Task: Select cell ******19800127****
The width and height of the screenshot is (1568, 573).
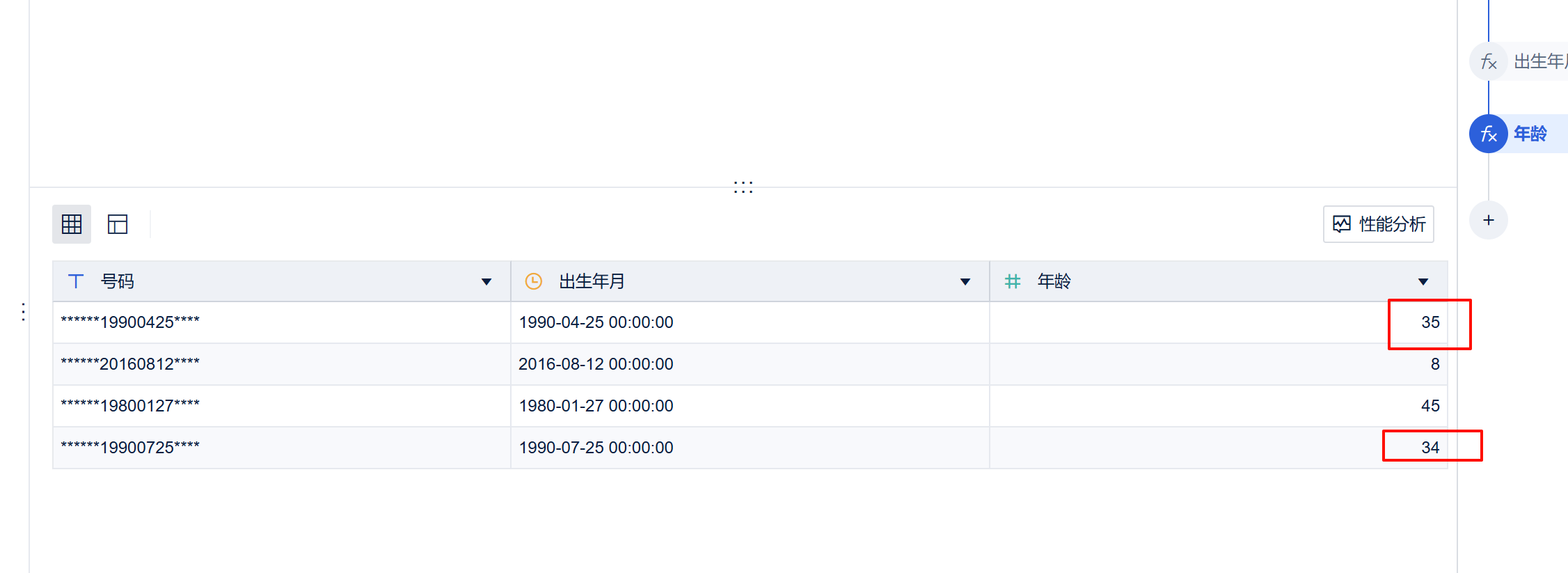Action: tap(282, 406)
